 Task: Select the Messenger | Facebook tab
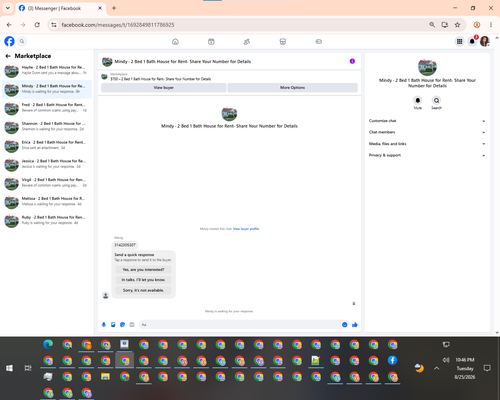click(x=61, y=8)
